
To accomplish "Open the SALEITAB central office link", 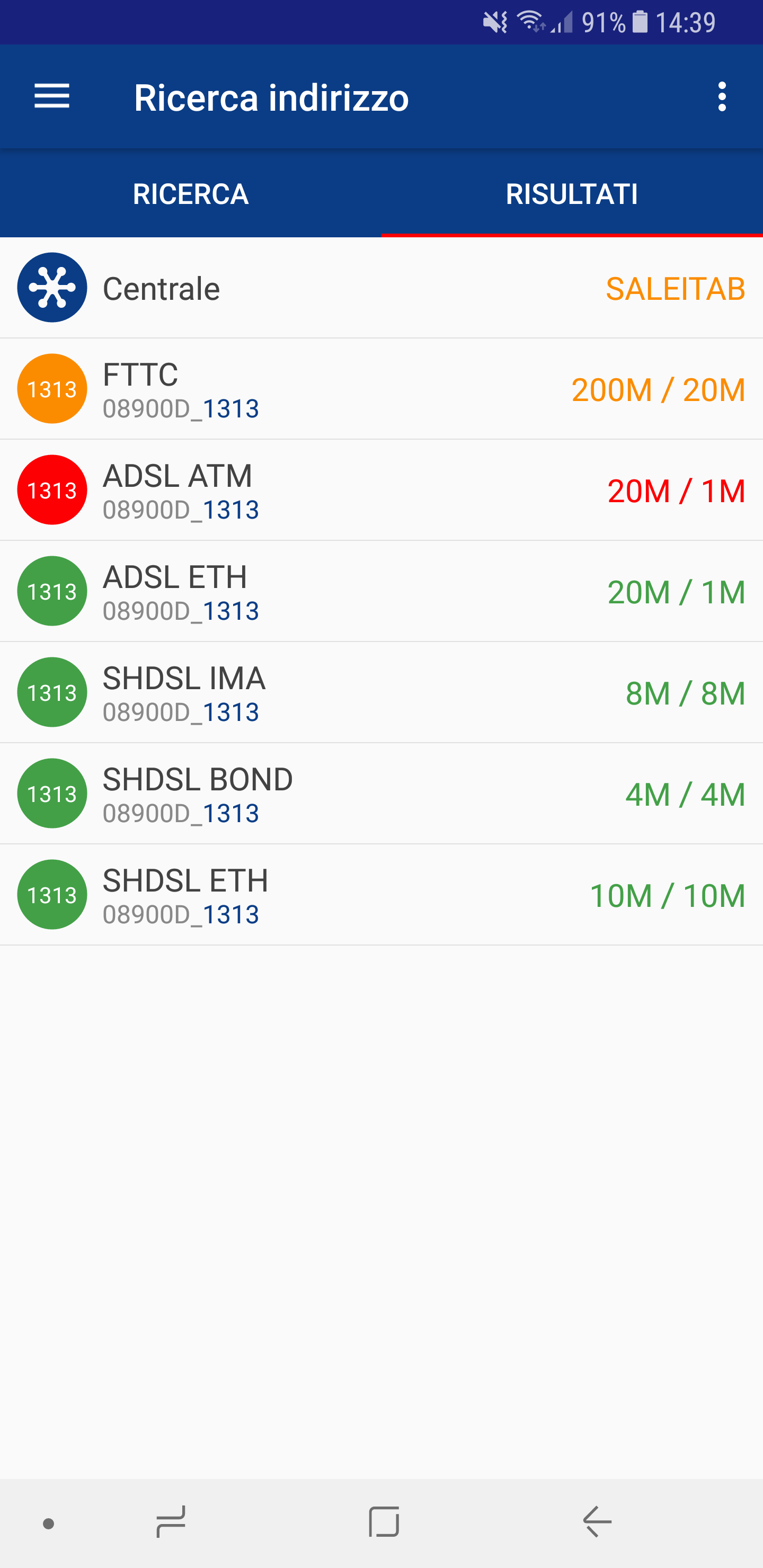I will 676,289.
